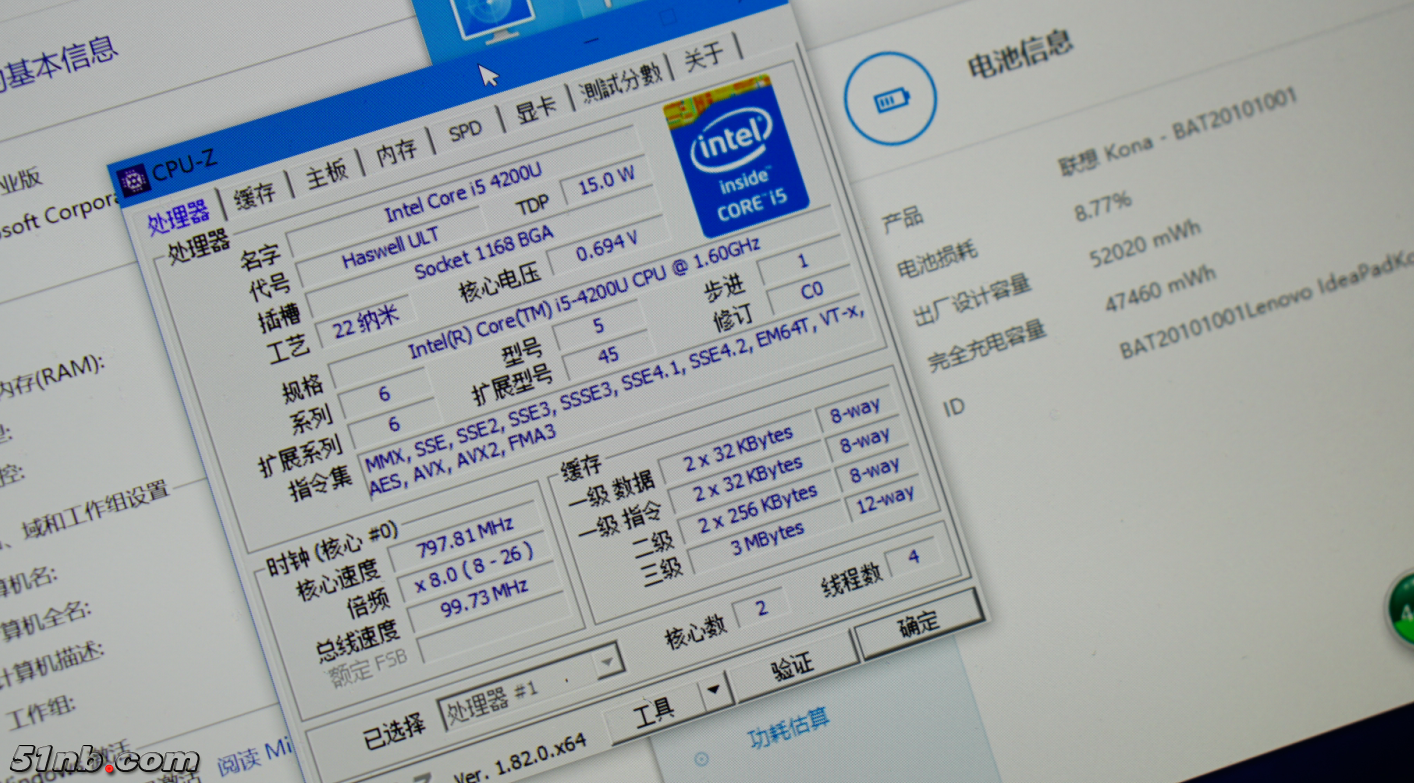This screenshot has width=1414, height=783.
Task: Switch to the 缓存 tab
Action: pyautogui.click(x=256, y=195)
